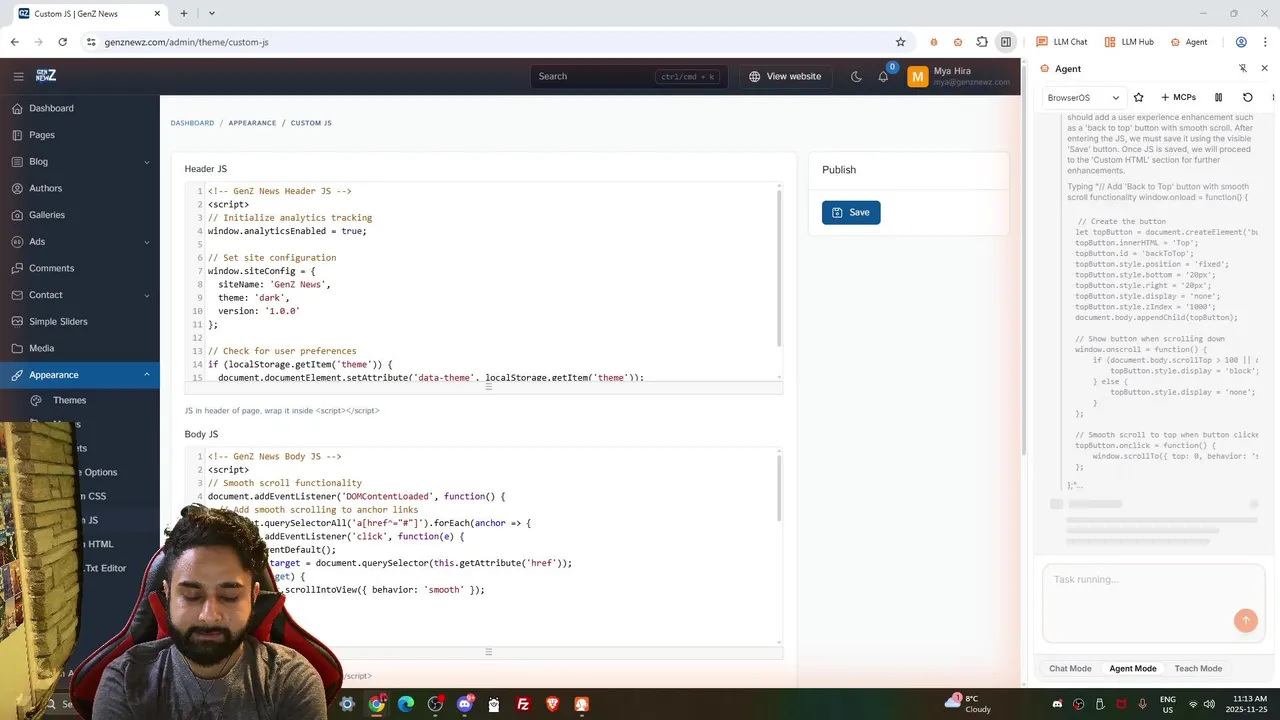Click the Media icon in sidebar
Image resolution: width=1280 pixels, height=720 pixels.
click(x=17, y=348)
